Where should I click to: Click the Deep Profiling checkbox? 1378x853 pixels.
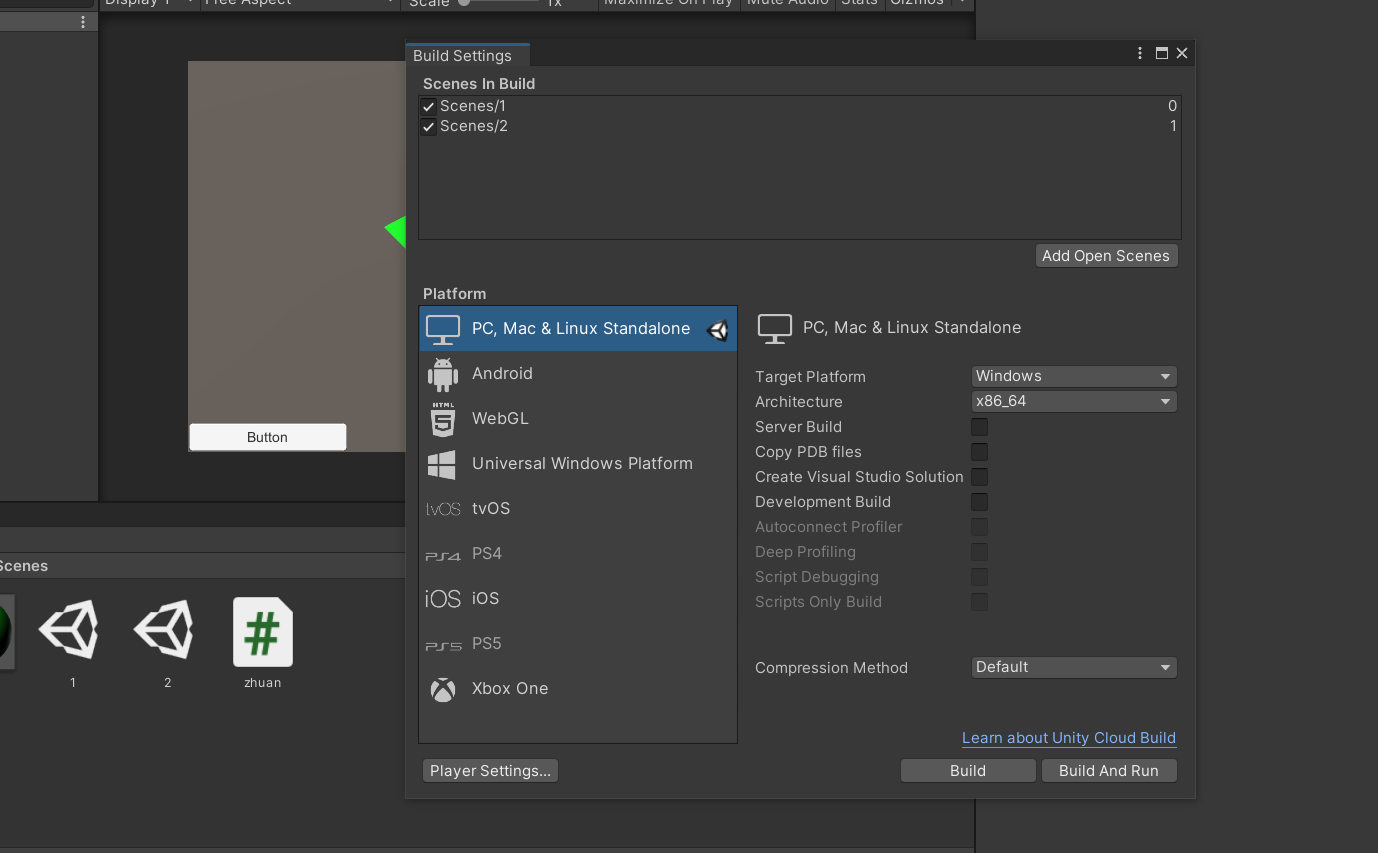tap(980, 552)
